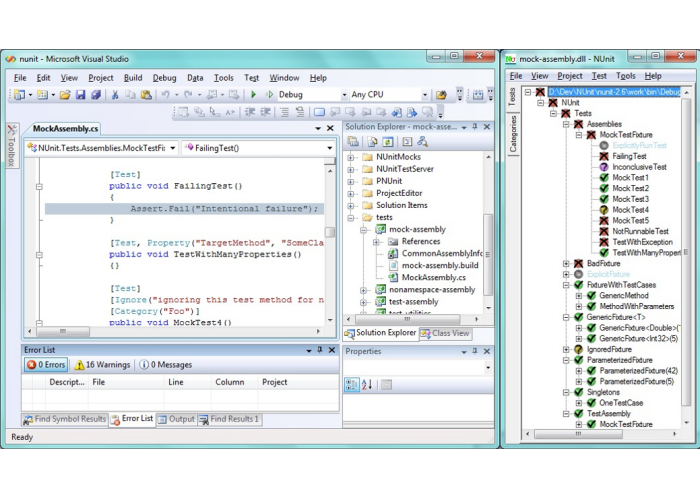Select MockTest4 in NUnit tree
This screenshot has height=500, width=700.
(630, 210)
